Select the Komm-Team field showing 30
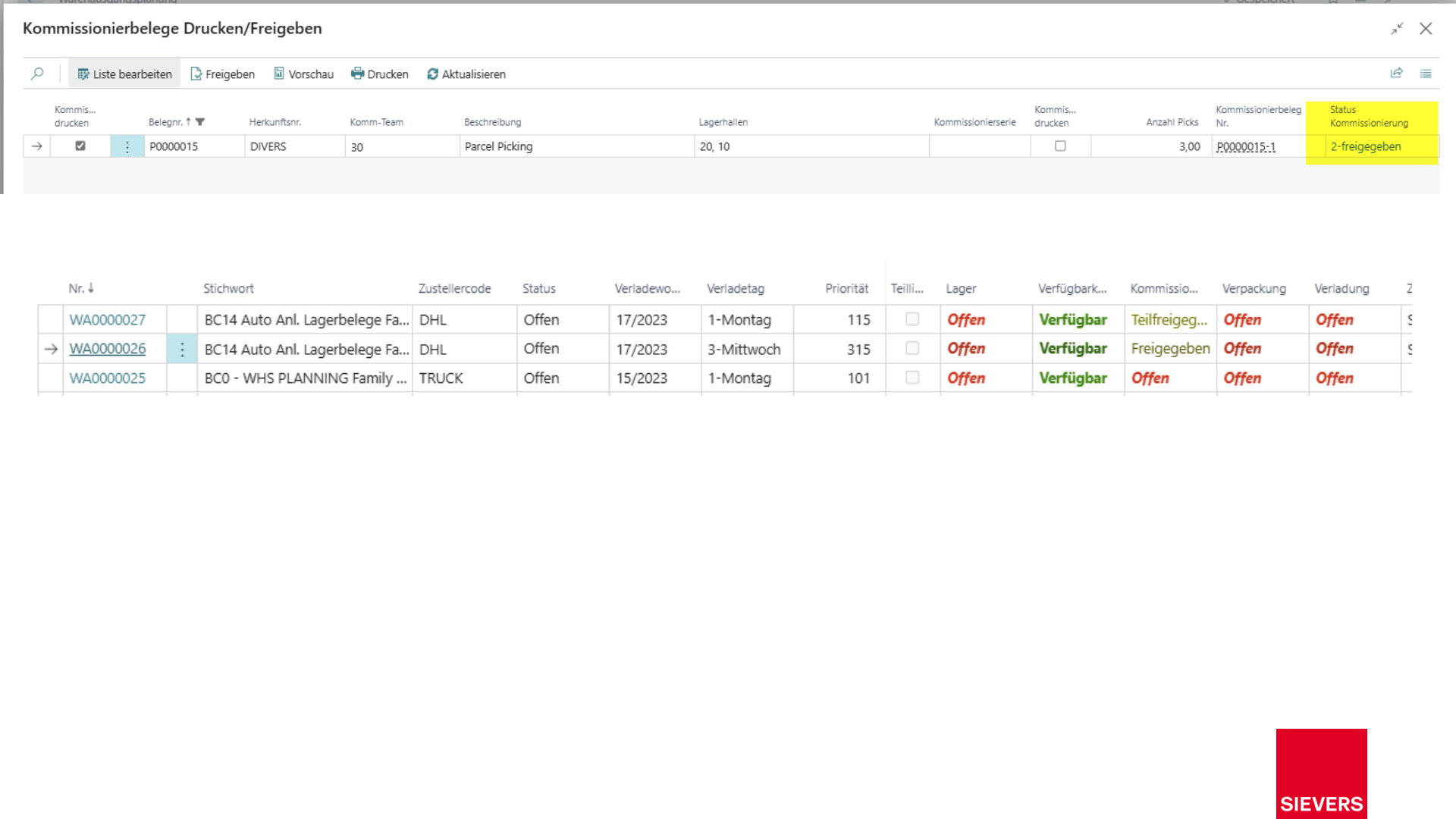The width and height of the screenshot is (1456, 819). pyautogui.click(x=402, y=146)
